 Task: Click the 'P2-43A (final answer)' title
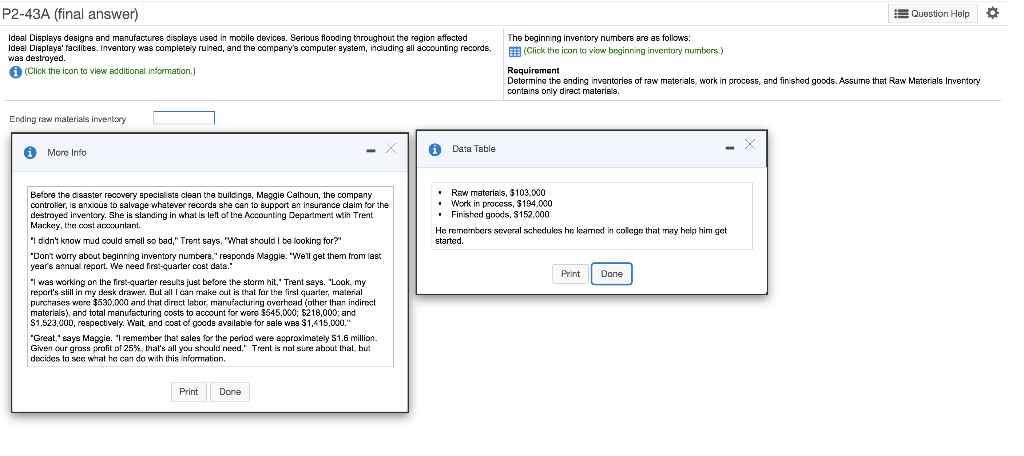point(71,14)
